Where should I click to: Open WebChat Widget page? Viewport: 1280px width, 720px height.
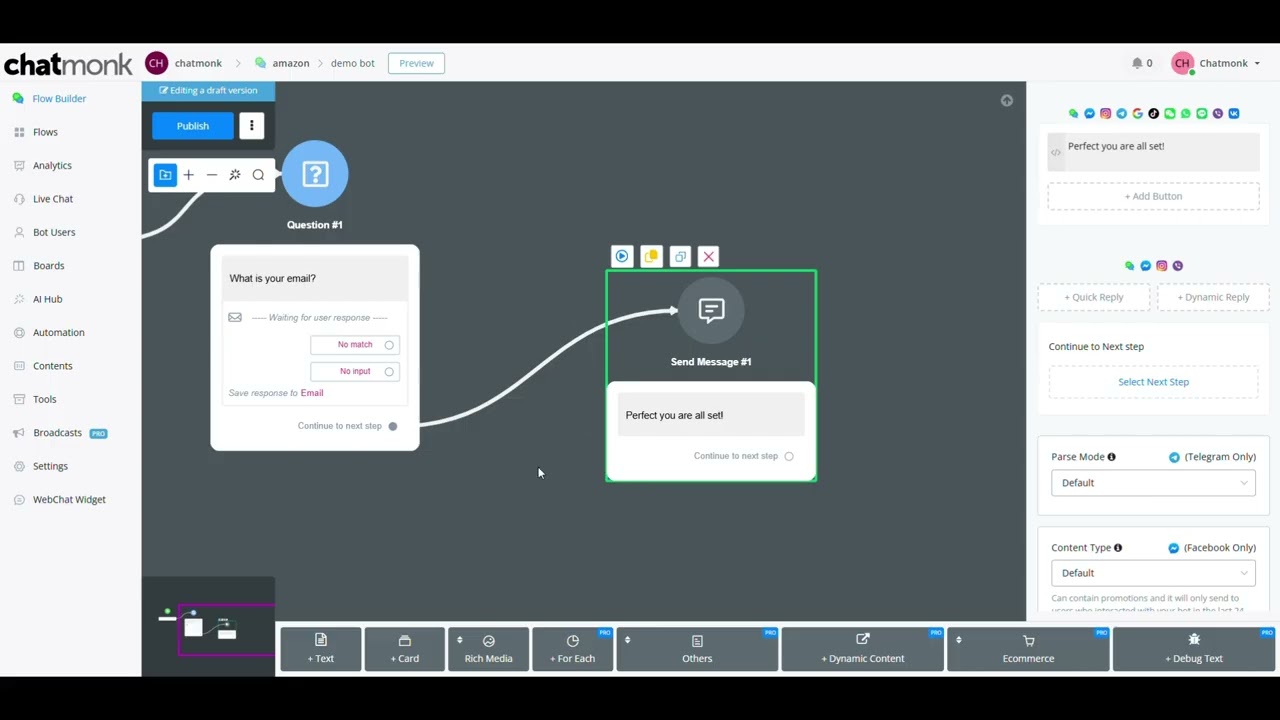[69, 499]
